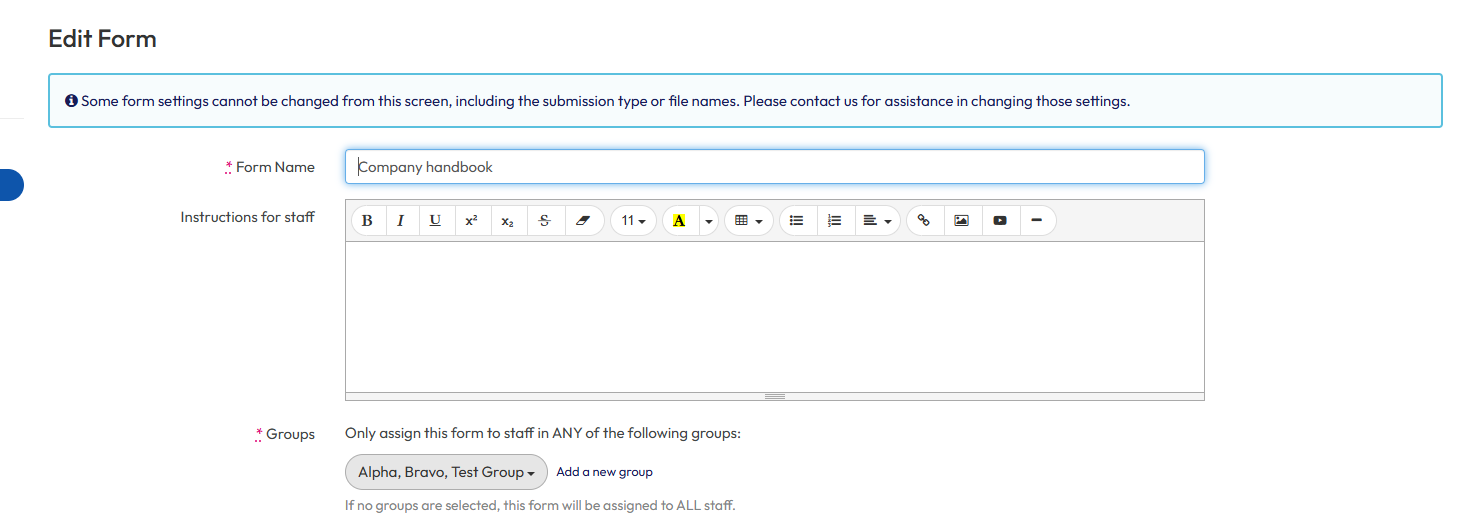This screenshot has height=525, width=1458.
Task: Clear formatting with the eraser icon
Action: (584, 221)
